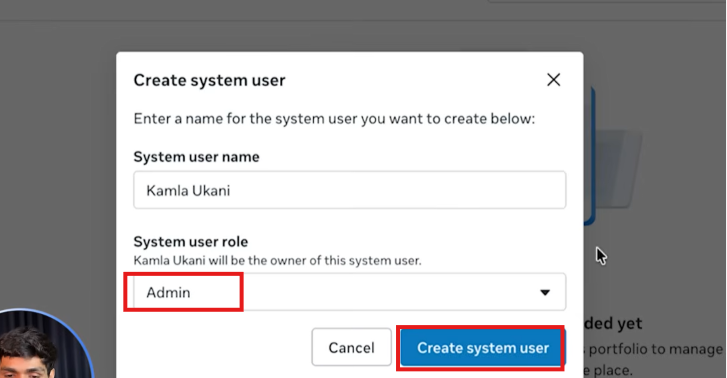Image resolution: width=727 pixels, height=378 pixels.
Task: Click the Create system user button
Action: pos(483,348)
